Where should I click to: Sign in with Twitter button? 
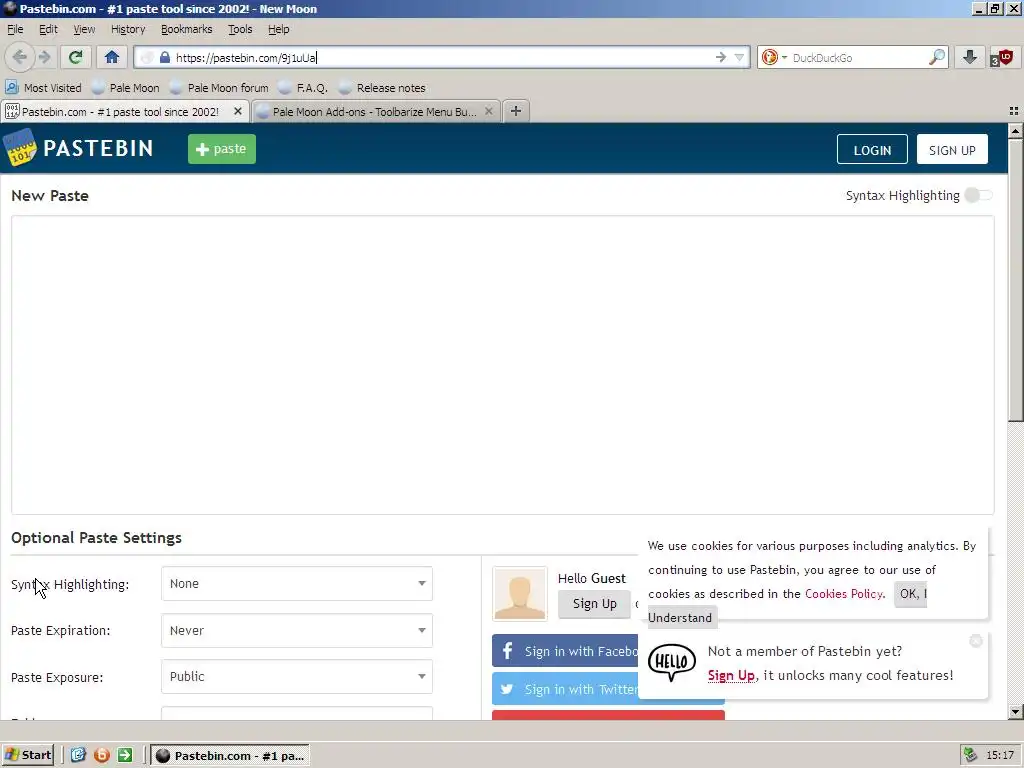point(565,689)
